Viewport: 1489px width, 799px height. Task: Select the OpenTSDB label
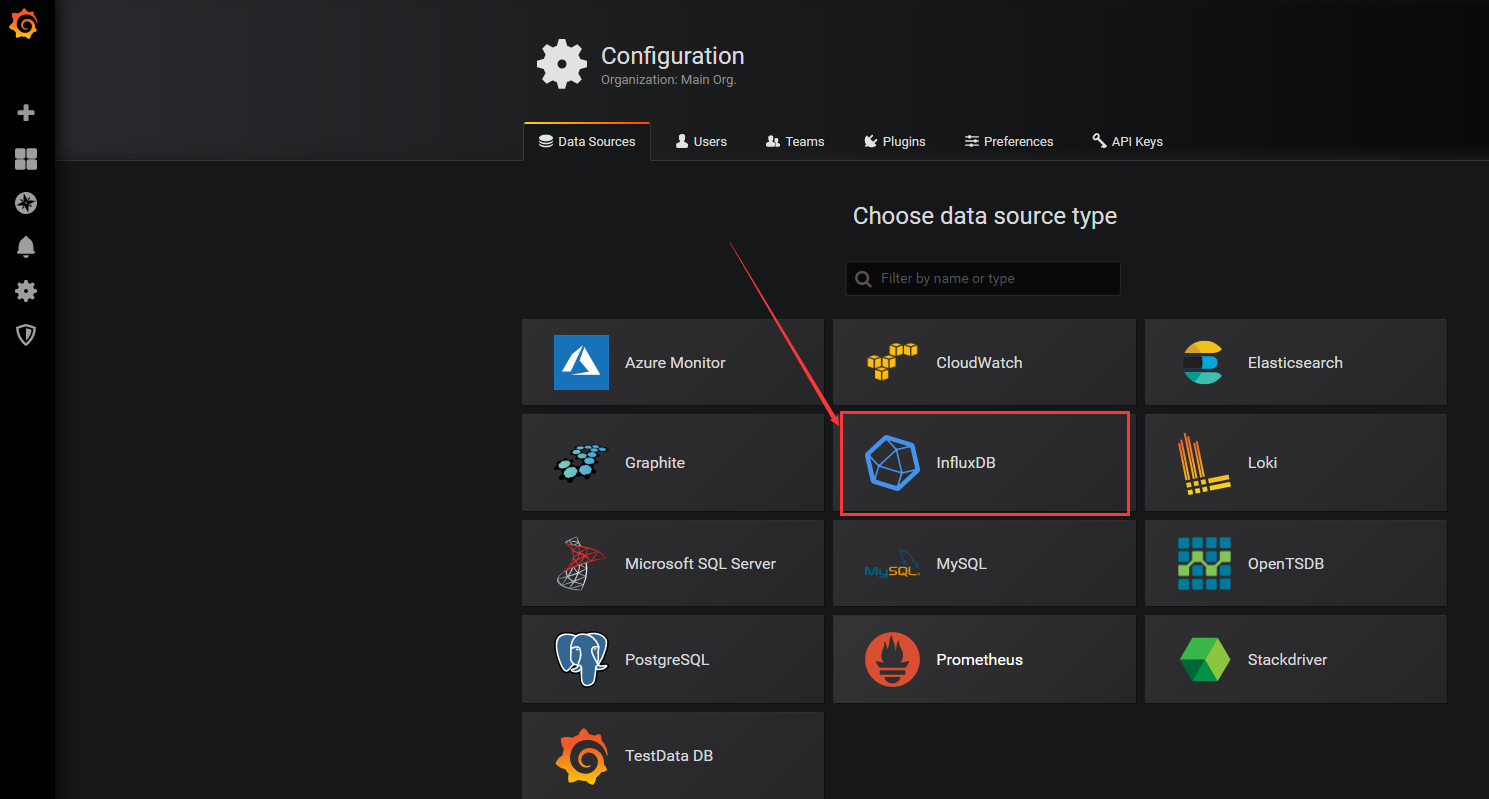(1286, 564)
